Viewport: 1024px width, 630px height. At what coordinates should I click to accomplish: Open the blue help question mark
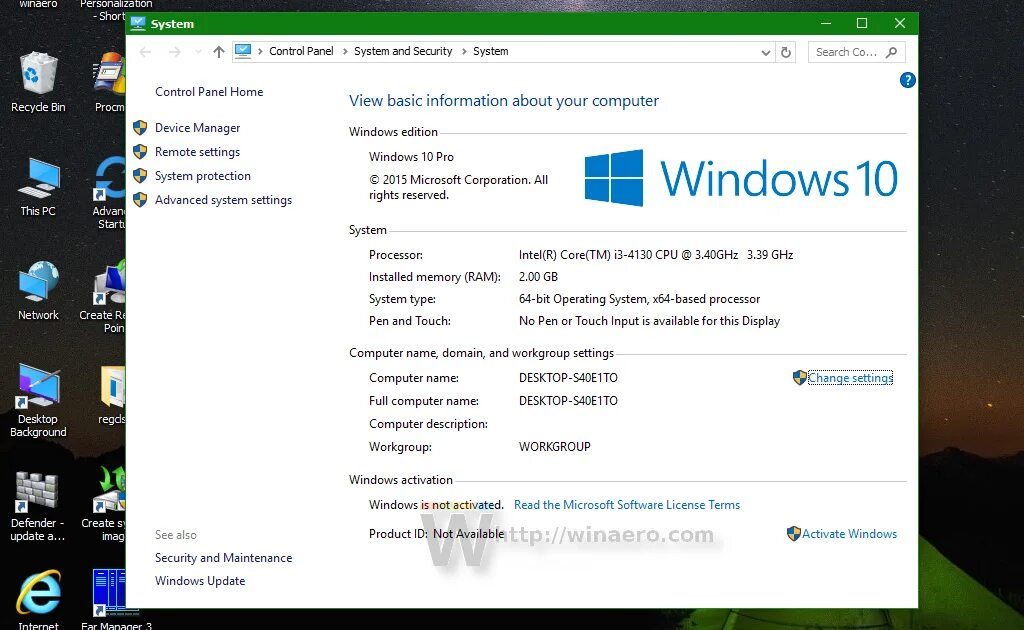[x=907, y=80]
